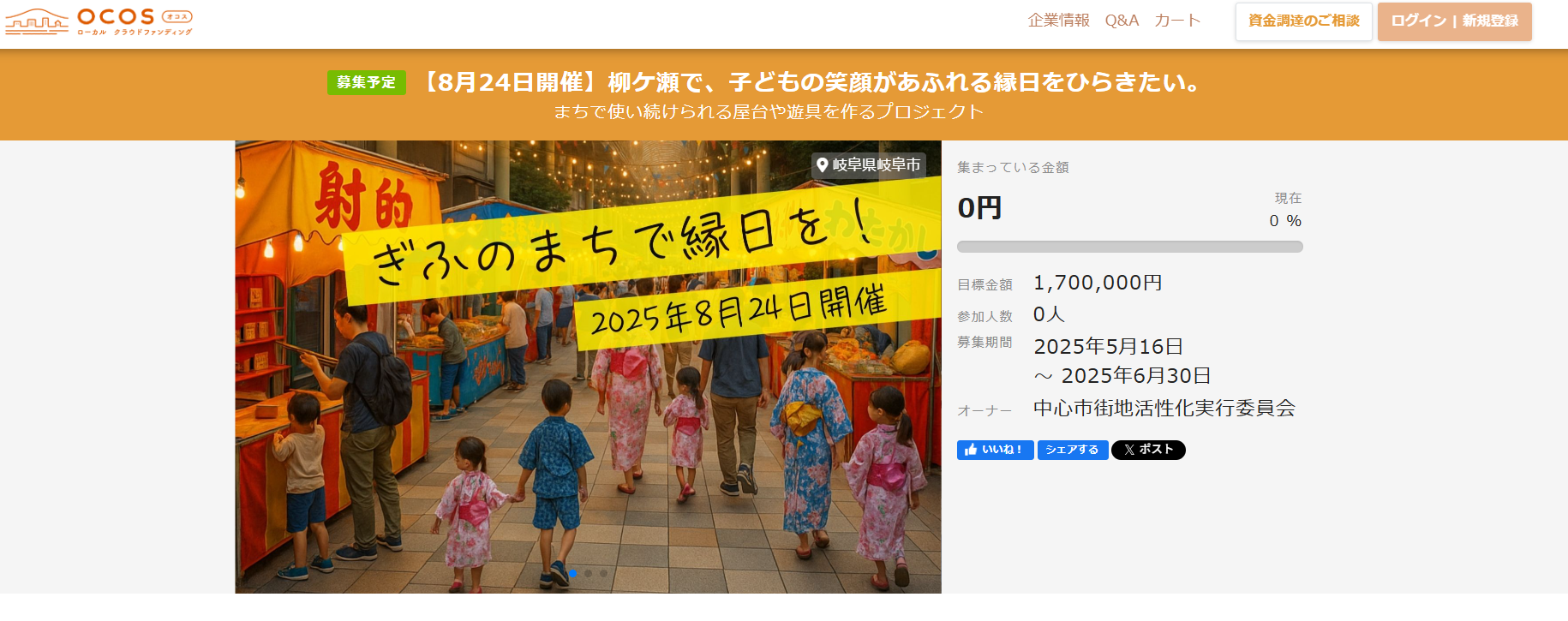Click the X ポスト share button

coord(1148,450)
